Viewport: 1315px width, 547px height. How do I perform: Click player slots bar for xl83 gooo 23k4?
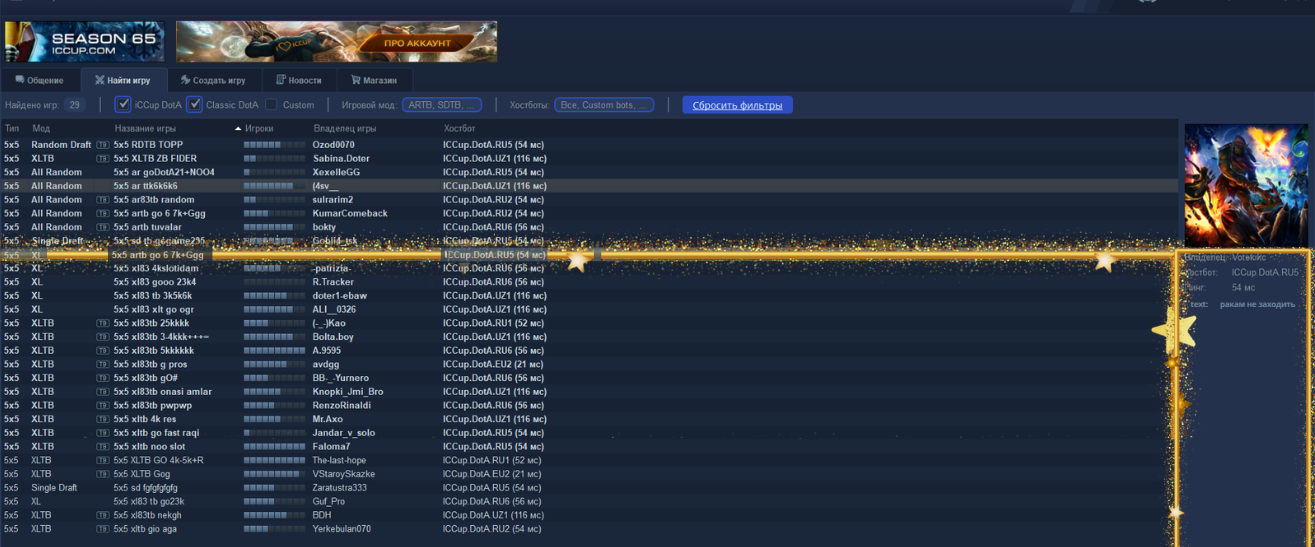tap(275, 282)
